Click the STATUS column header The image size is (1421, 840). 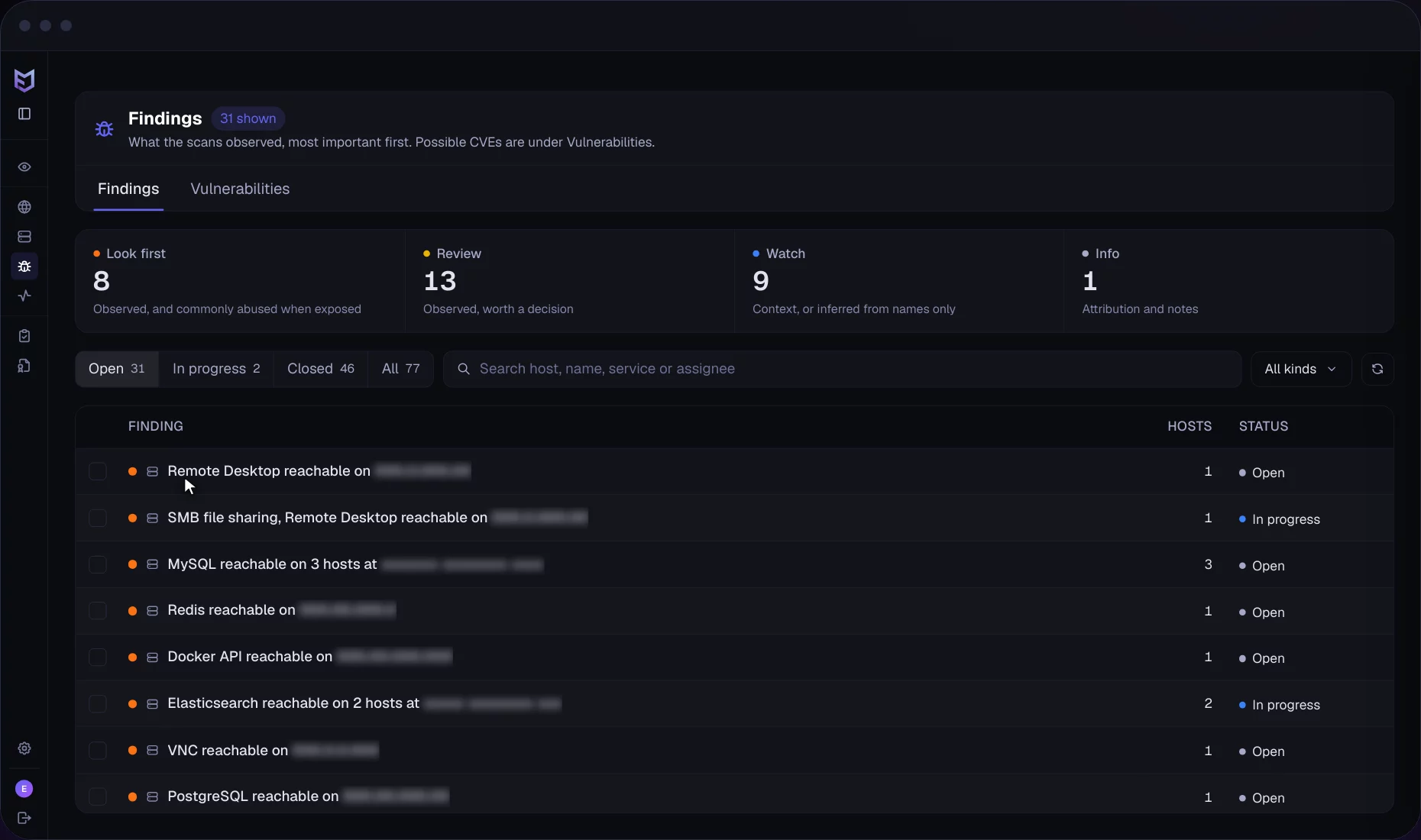point(1264,426)
